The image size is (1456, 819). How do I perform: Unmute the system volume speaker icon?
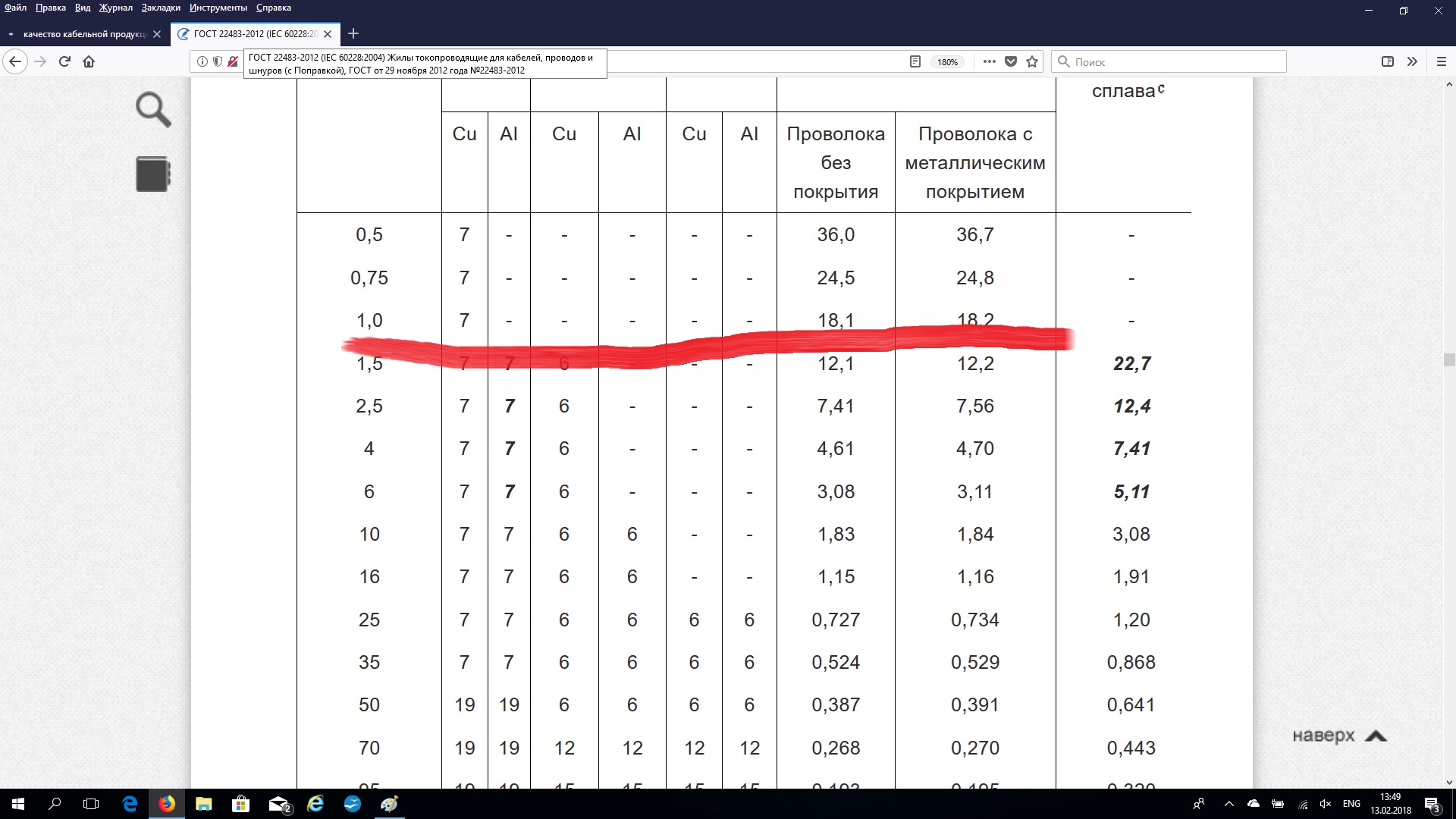pyautogui.click(x=1326, y=804)
